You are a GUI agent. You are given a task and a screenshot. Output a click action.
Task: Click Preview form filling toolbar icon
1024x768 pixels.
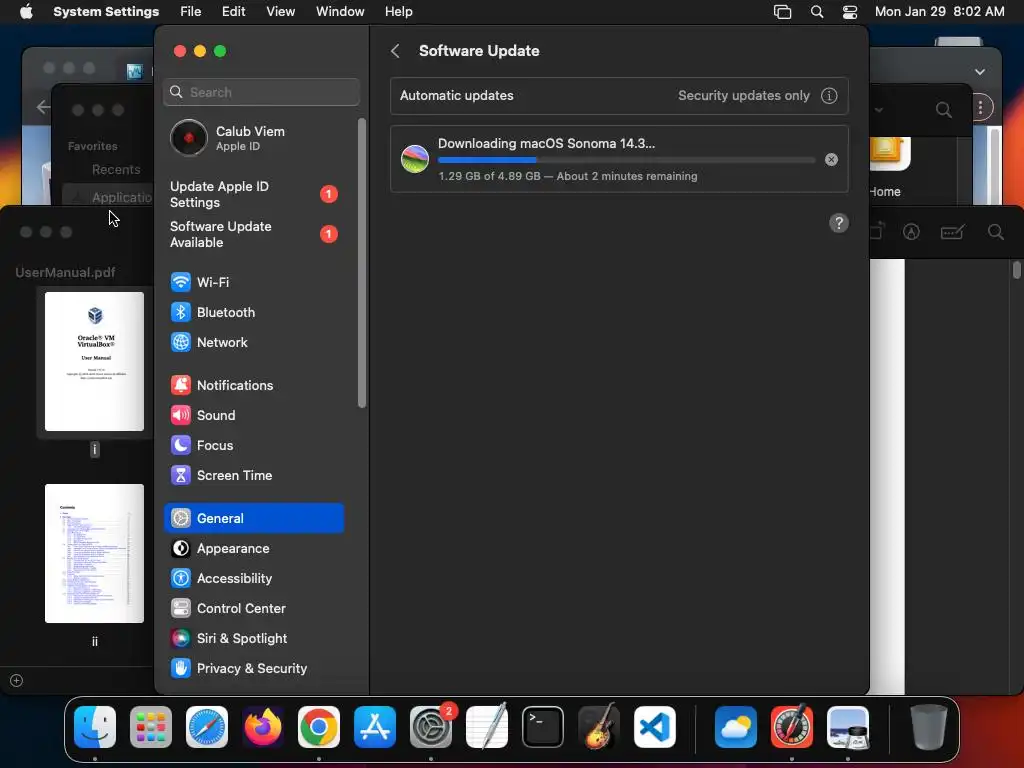point(952,232)
